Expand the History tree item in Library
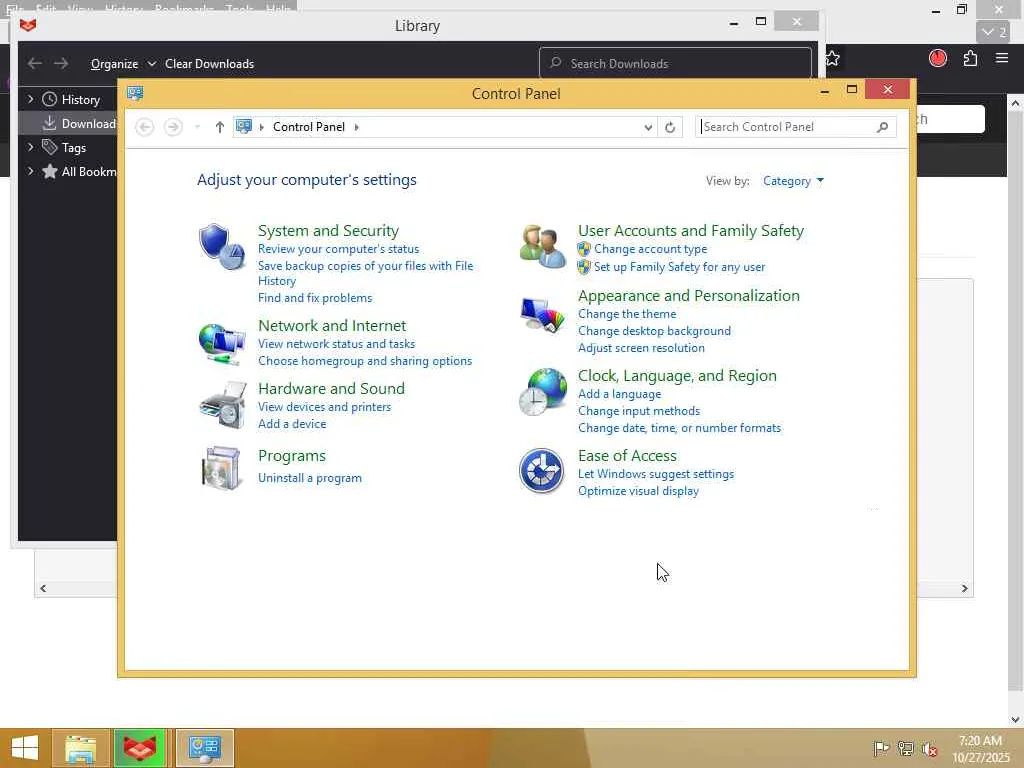Viewport: 1024px width, 768px height. coord(31,99)
